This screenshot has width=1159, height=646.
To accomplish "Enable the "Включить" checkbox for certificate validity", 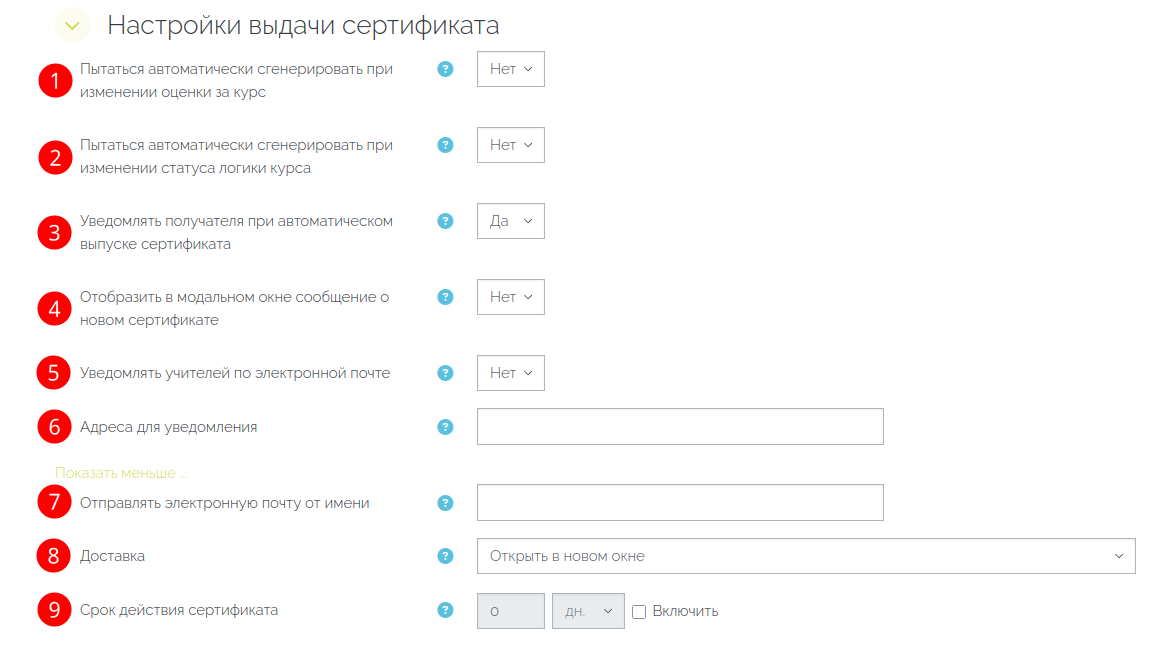I will click(640, 612).
